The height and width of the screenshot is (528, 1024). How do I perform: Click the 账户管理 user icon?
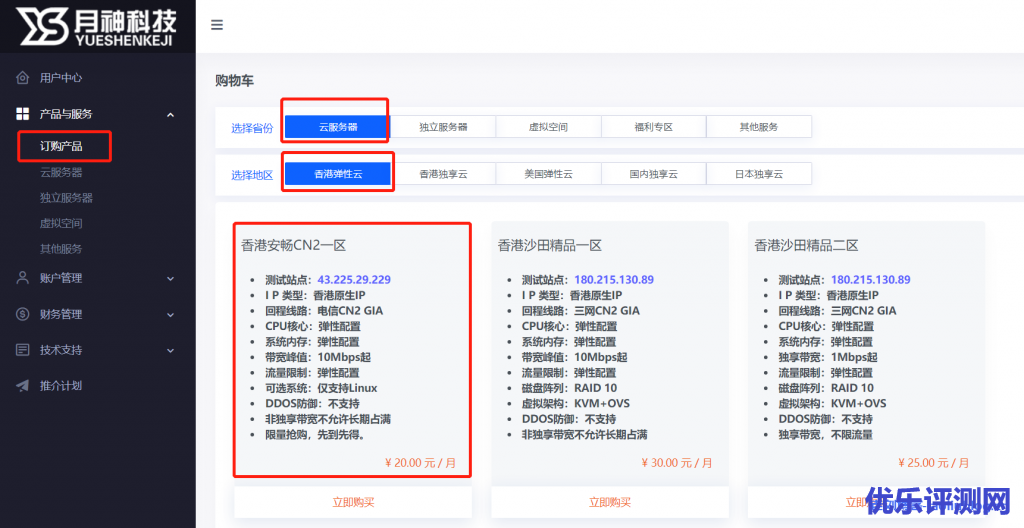[22, 278]
